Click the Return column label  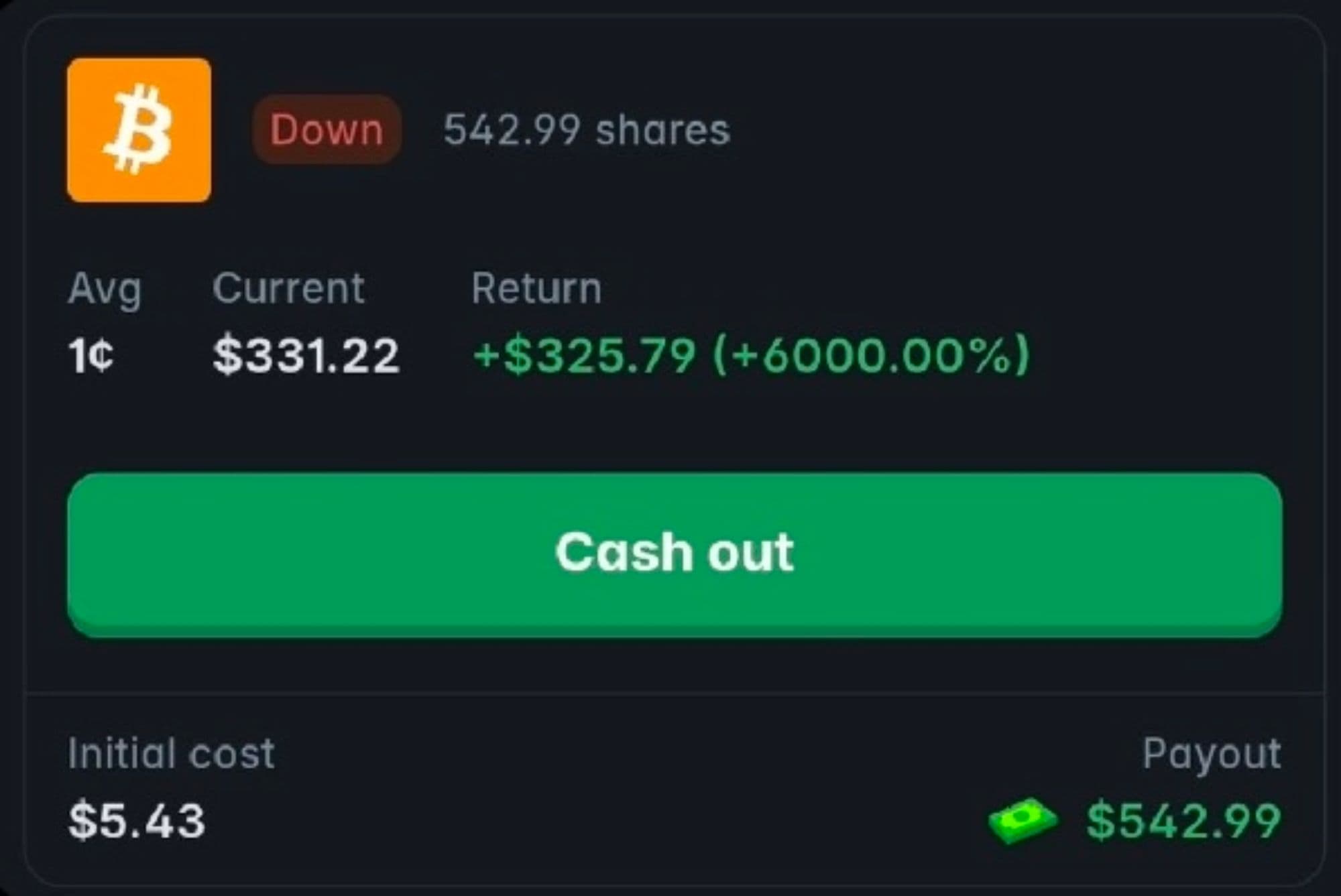pyautogui.click(x=536, y=289)
